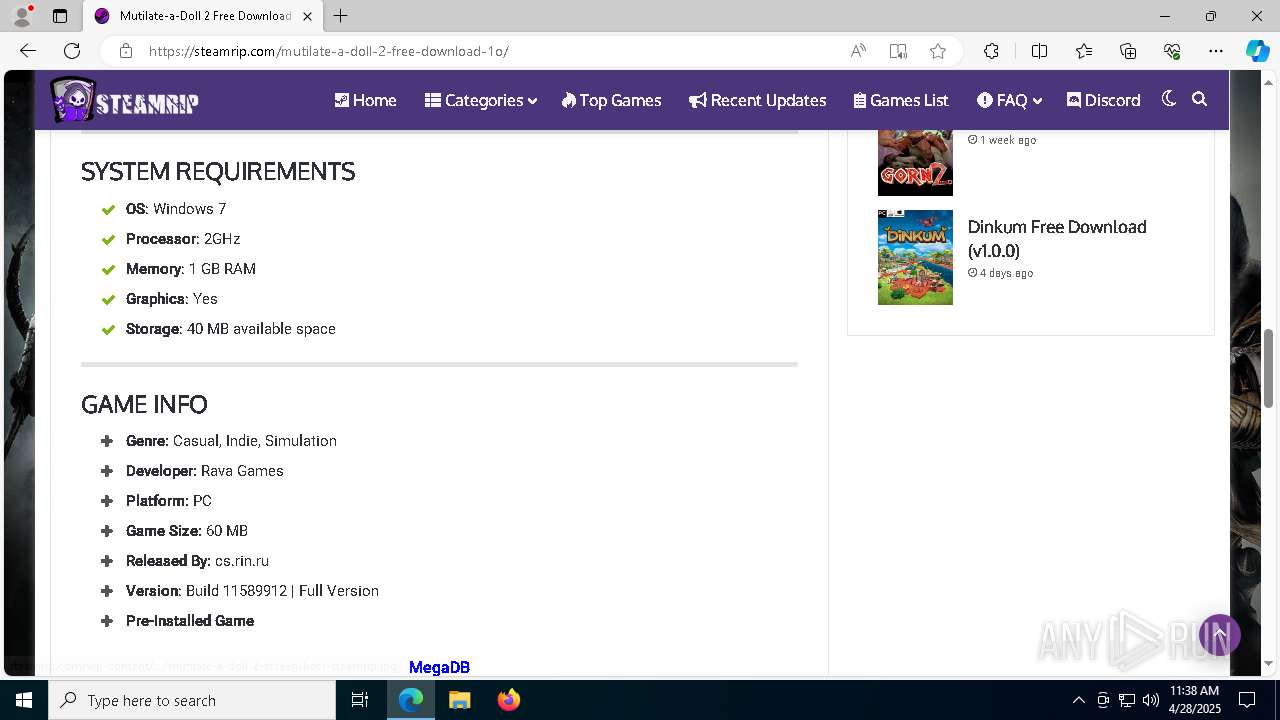The height and width of the screenshot is (720, 1280).
Task: Click 'Version: Build 11589912 | Full Version' text
Action: click(252, 591)
